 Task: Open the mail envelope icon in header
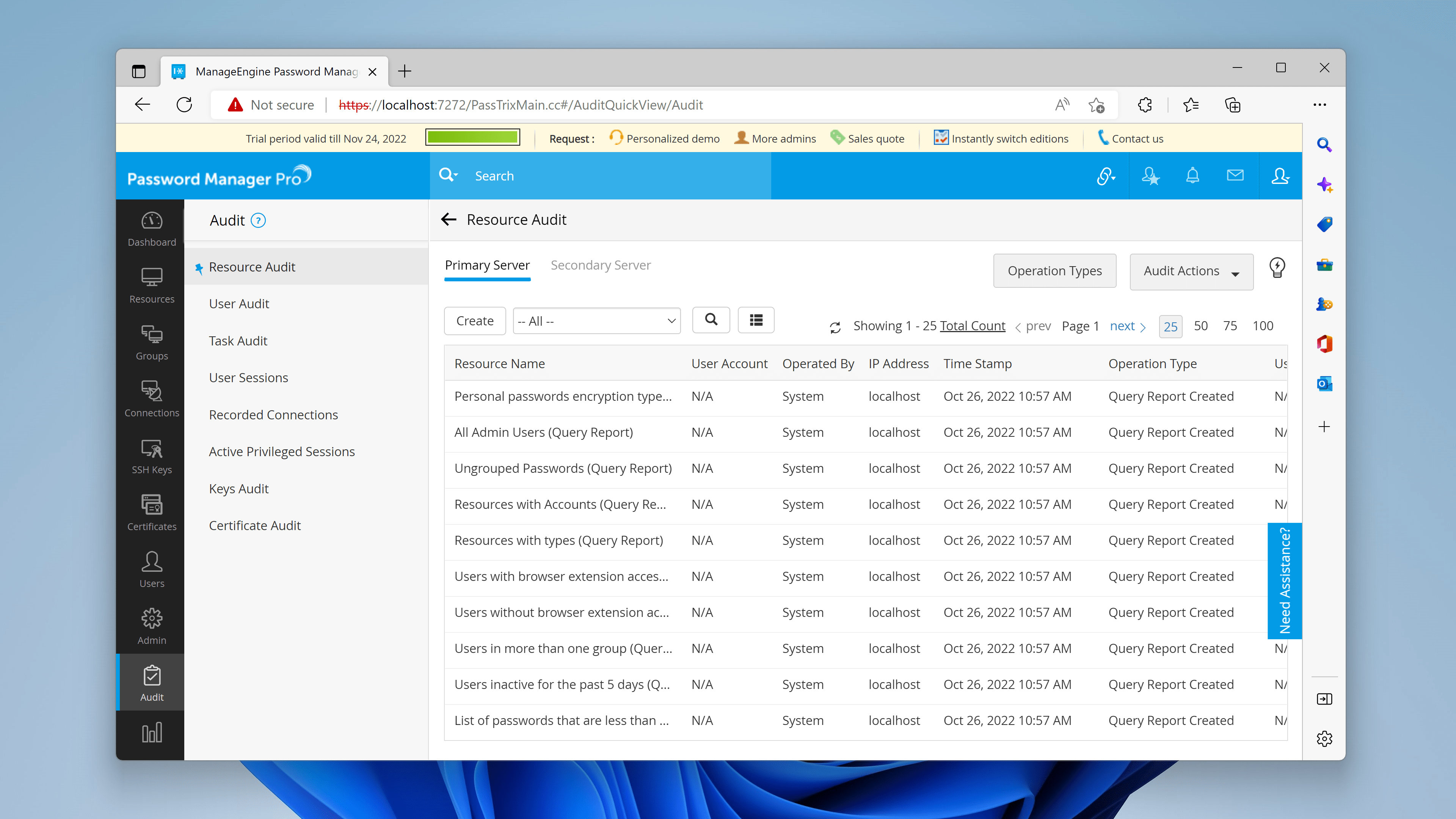[x=1235, y=176]
